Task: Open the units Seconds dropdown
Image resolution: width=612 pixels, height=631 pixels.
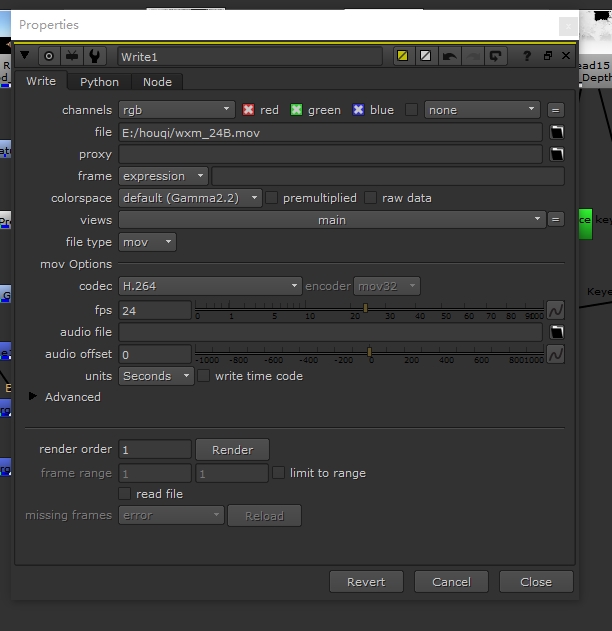Action: [x=156, y=376]
